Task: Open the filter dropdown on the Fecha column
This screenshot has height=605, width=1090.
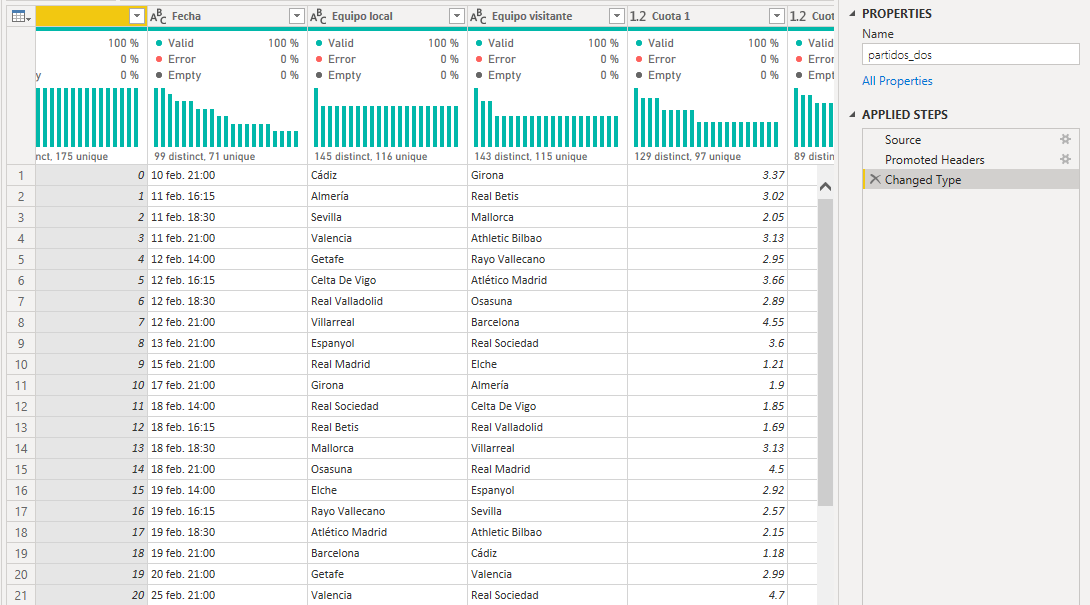Action: click(x=296, y=17)
